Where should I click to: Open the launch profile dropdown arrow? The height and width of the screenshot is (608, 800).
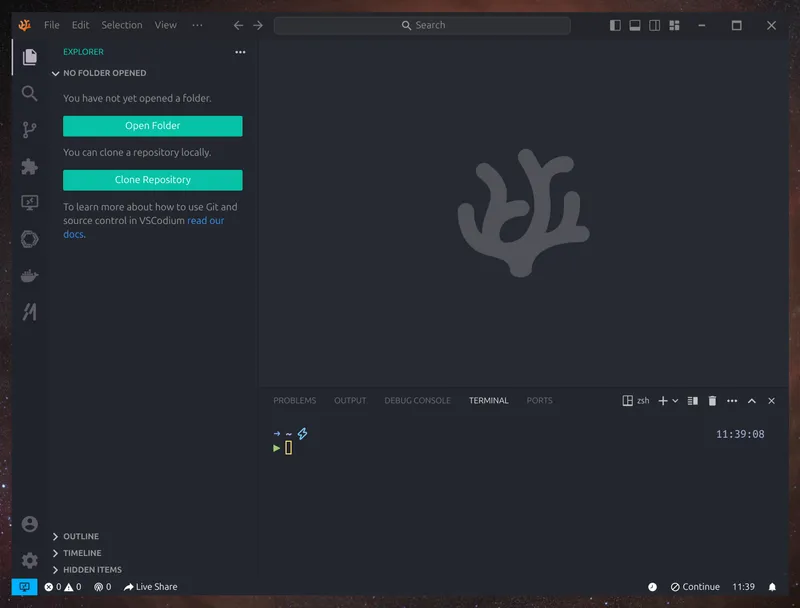(676, 401)
